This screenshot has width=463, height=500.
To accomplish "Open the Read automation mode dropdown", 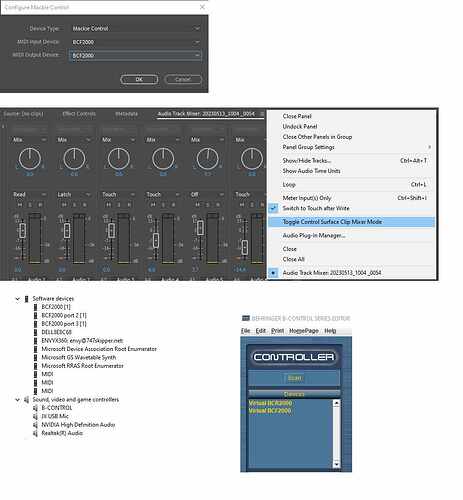I will [29, 194].
